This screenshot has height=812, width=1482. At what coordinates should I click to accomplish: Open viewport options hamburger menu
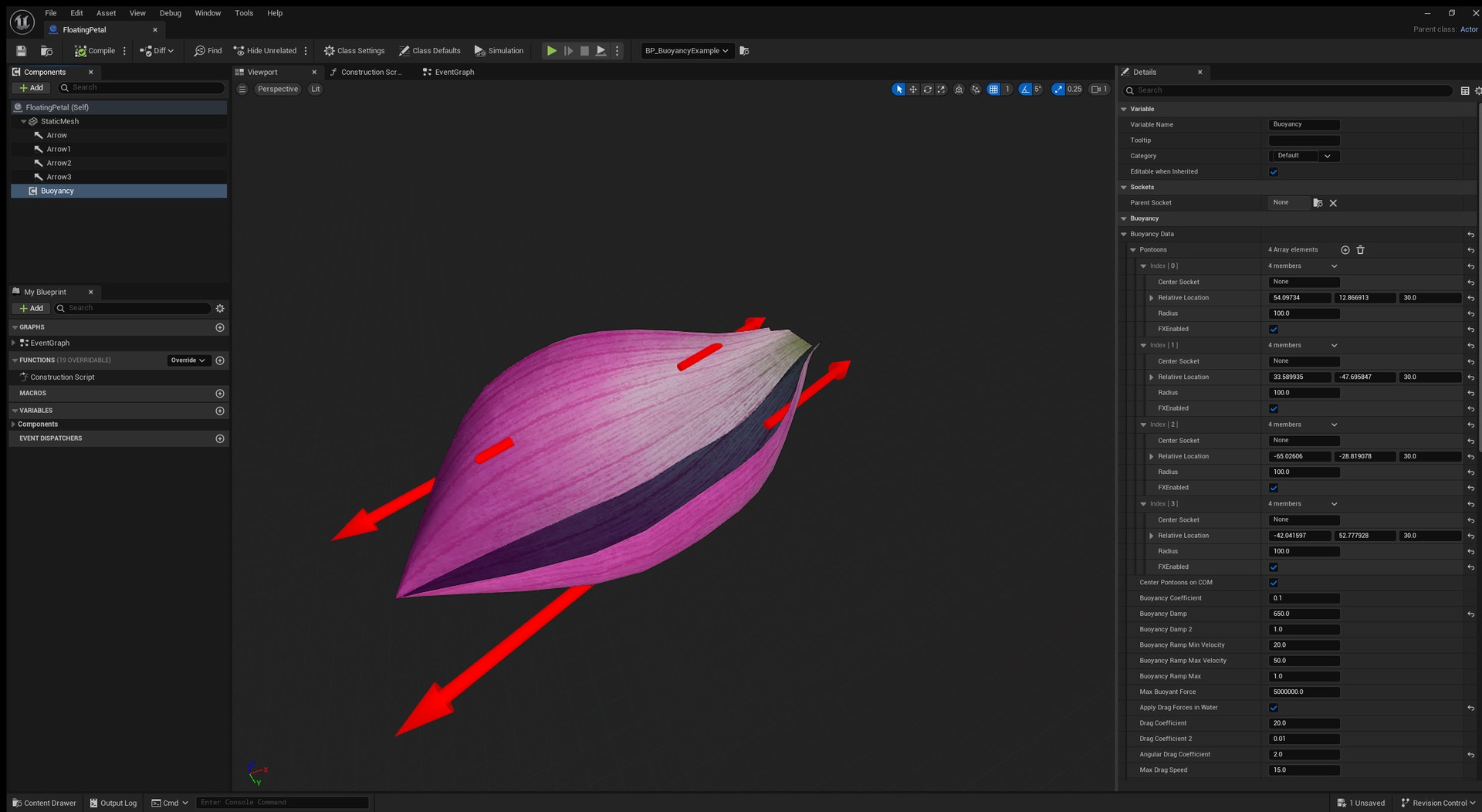click(x=242, y=90)
